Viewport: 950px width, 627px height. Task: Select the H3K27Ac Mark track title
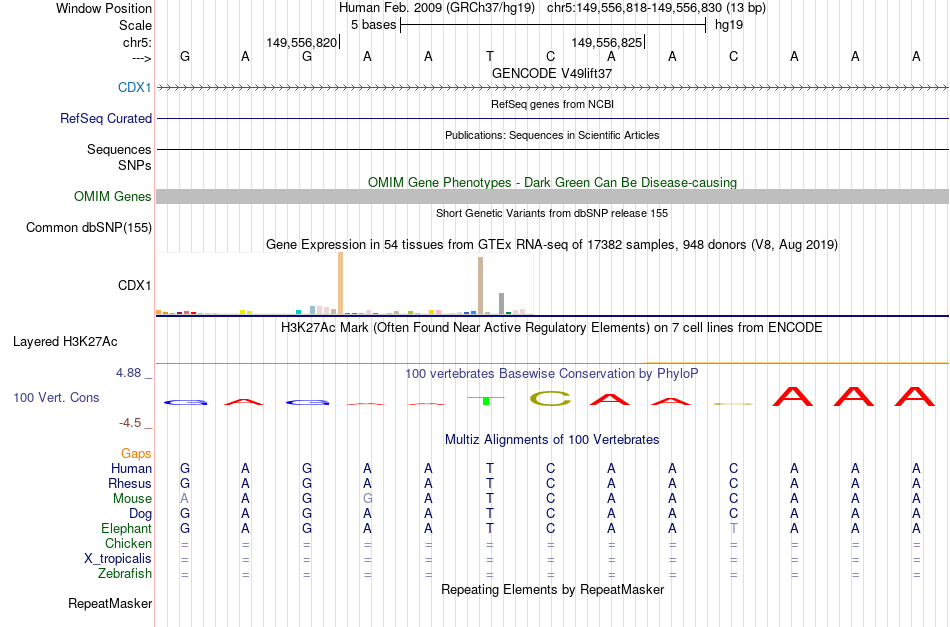[x=552, y=328]
